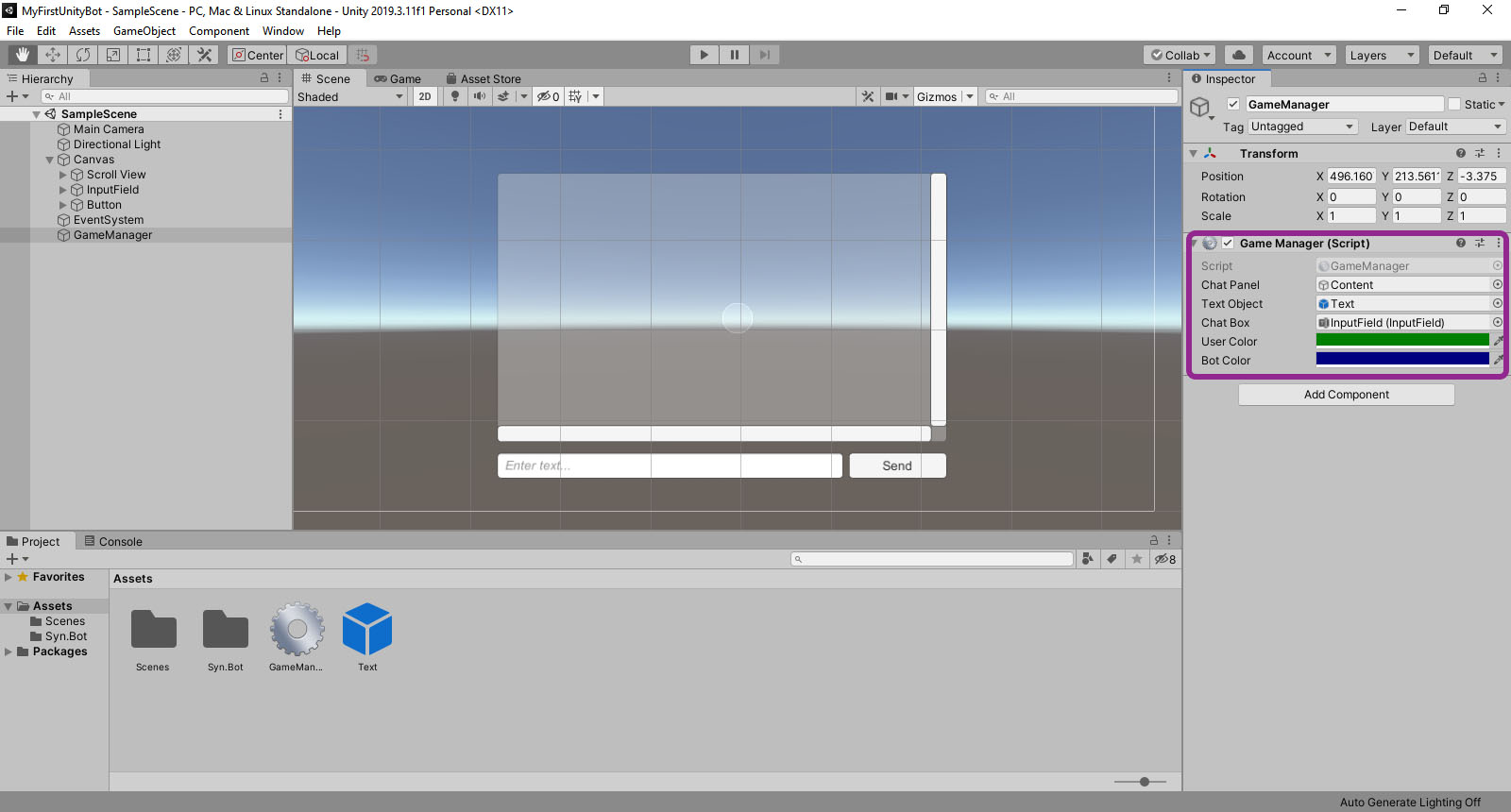Toggle the scene grid visibility
Screen dimensions: 1511x812
tap(575, 96)
